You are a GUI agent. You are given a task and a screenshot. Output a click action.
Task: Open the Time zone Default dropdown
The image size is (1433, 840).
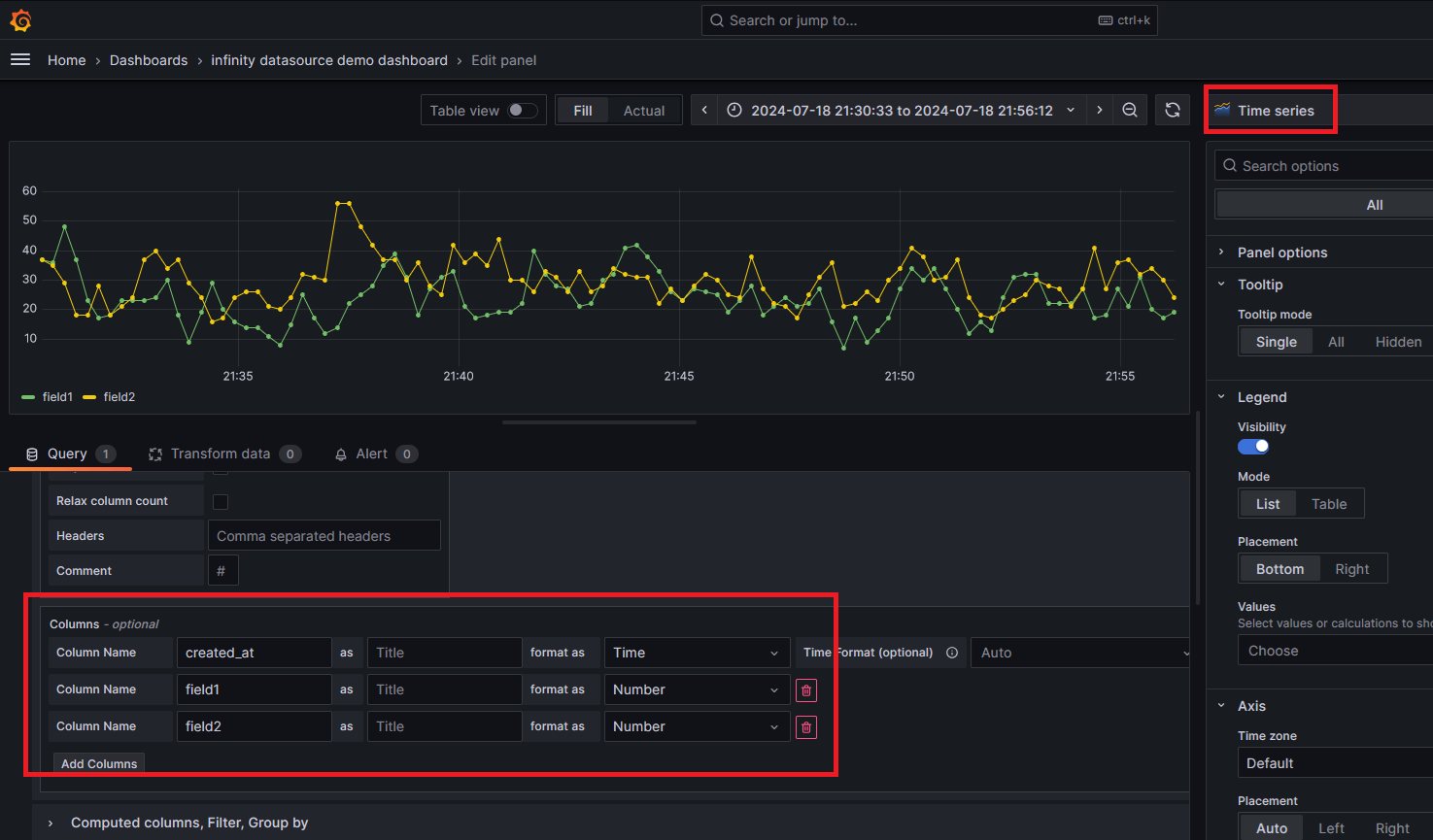click(1335, 763)
